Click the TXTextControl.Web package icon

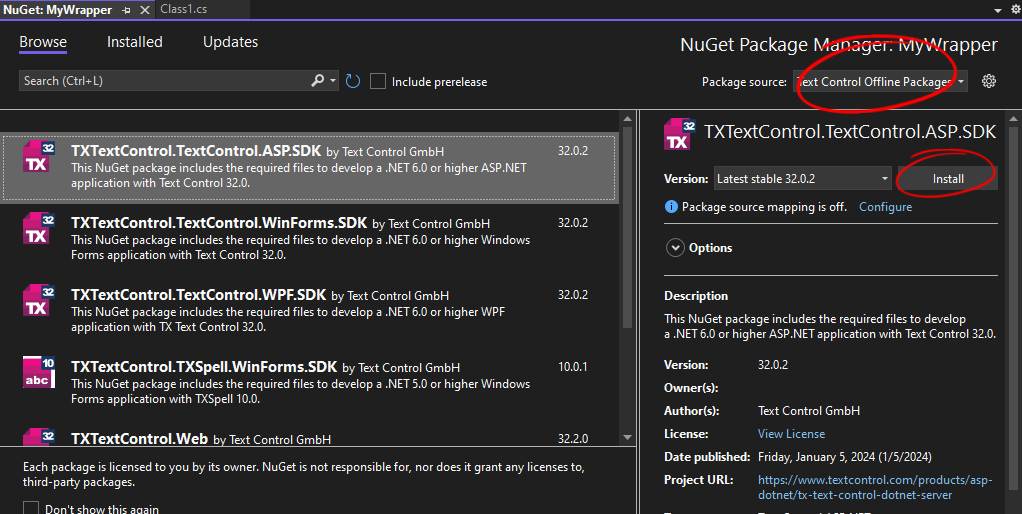click(39, 436)
